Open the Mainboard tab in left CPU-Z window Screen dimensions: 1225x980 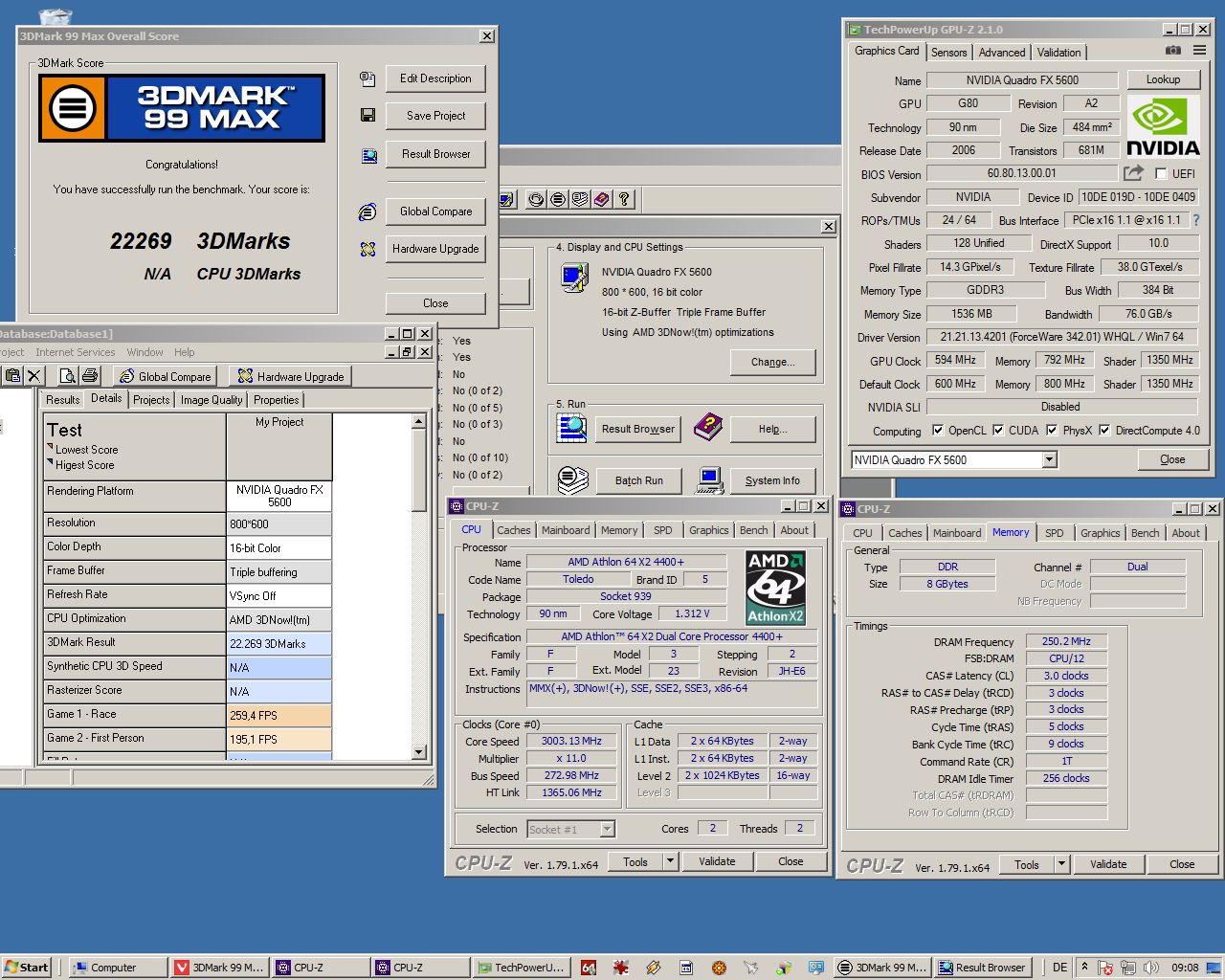point(566,530)
